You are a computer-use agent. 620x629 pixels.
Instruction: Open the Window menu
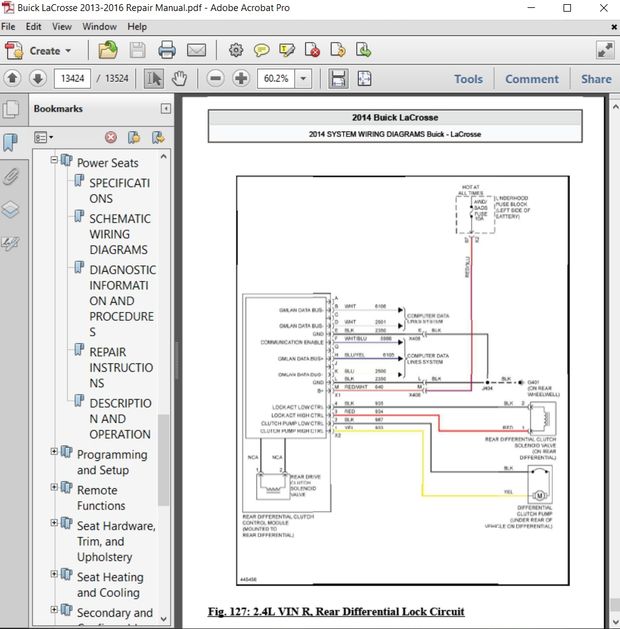coord(99,27)
